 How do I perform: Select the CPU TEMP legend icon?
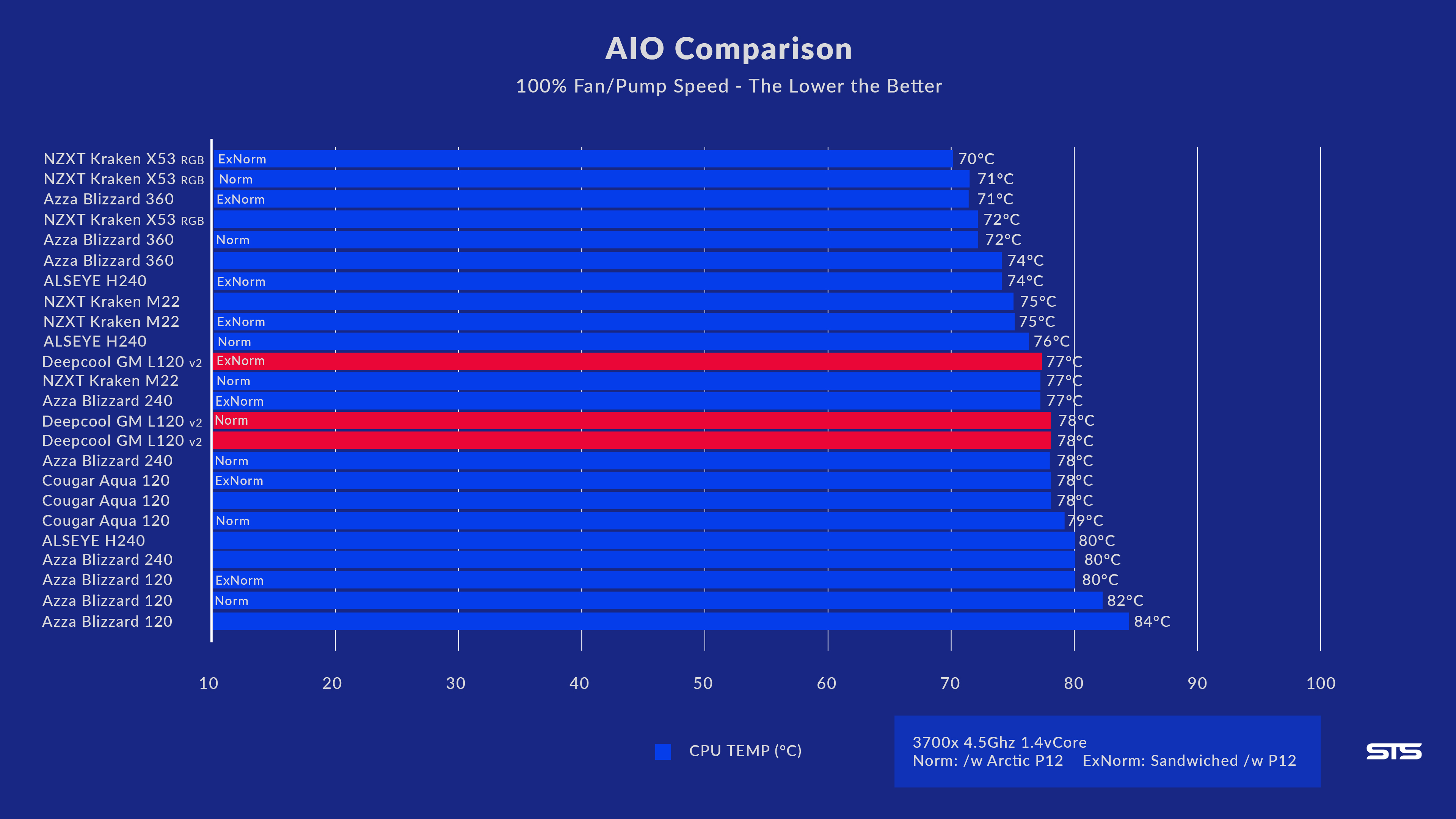coord(660,750)
